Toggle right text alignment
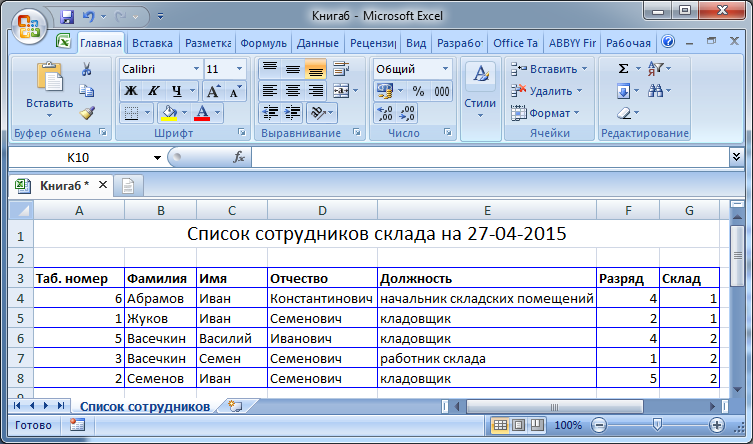This screenshot has width=753, height=444. click(316, 91)
